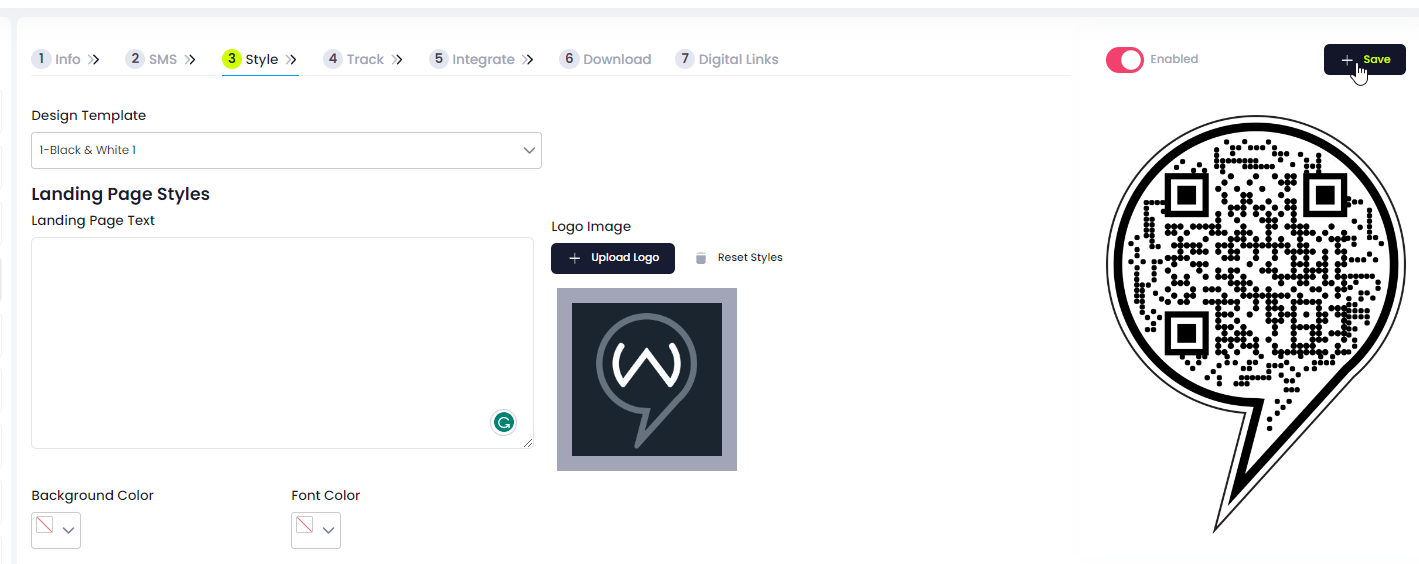Click the step number 6 badge
Image resolution: width=1419 pixels, height=564 pixels.
tap(569, 59)
